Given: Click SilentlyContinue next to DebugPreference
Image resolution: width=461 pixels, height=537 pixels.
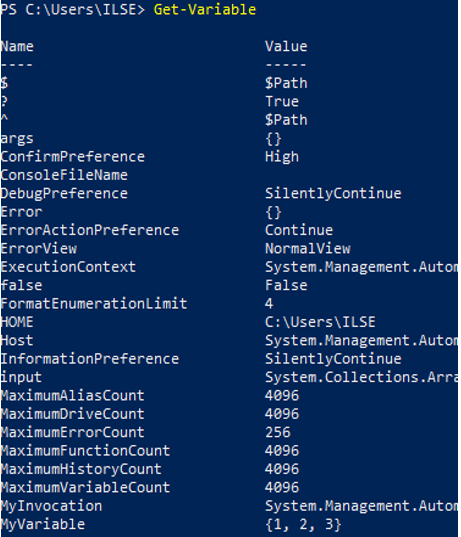Looking at the screenshot, I should point(333,193).
